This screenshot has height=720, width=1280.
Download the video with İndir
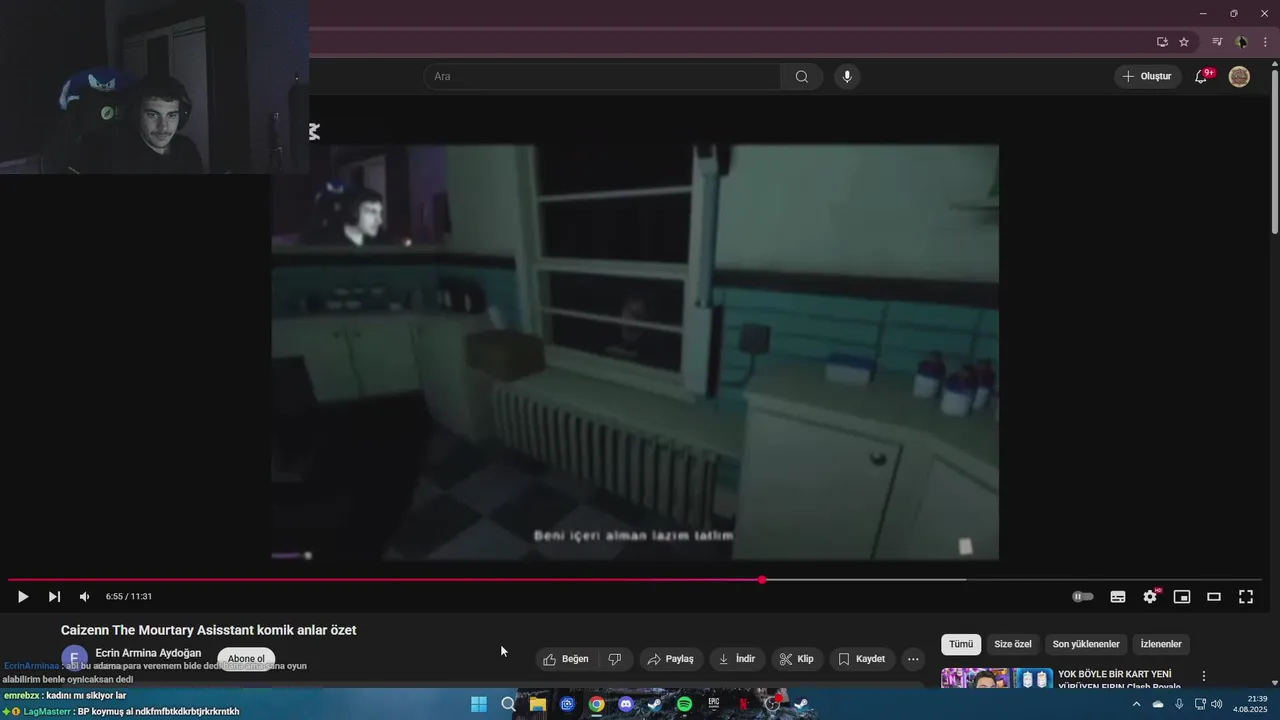737,659
